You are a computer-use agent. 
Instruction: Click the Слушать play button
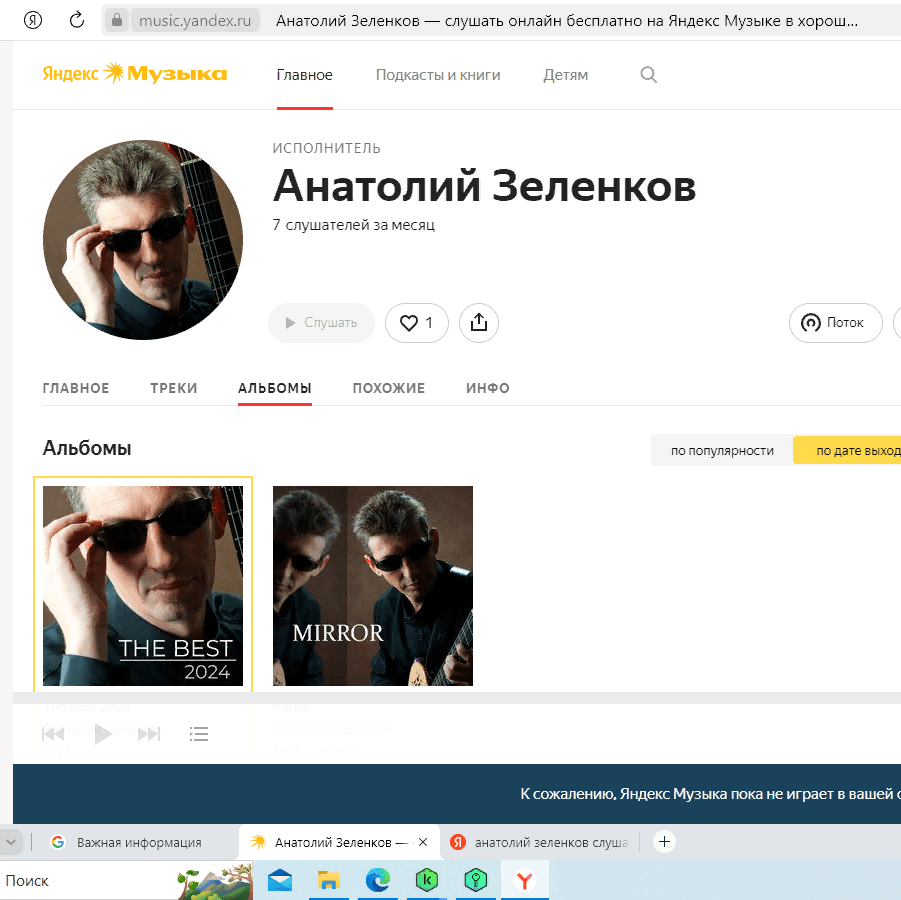tap(321, 323)
